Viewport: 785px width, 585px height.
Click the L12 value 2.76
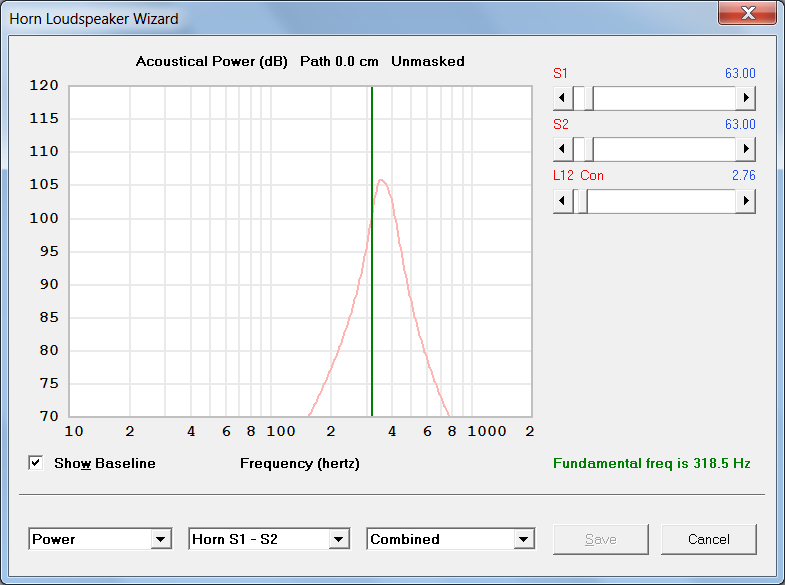pyautogui.click(x=743, y=175)
